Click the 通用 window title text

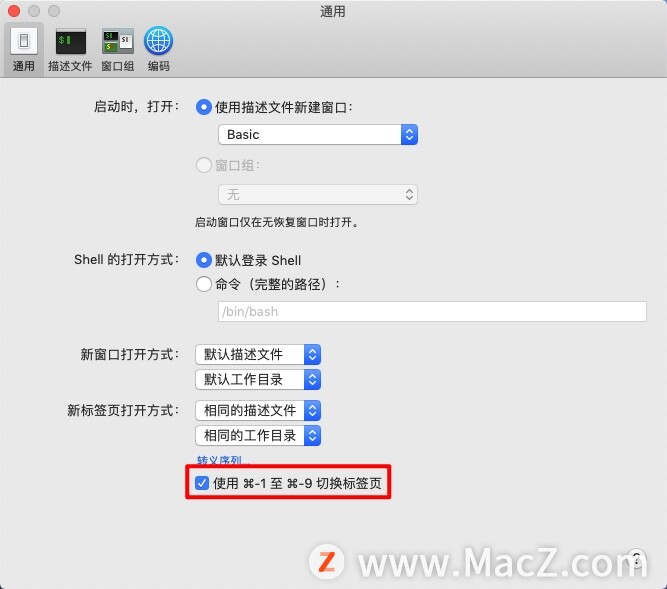(x=333, y=11)
